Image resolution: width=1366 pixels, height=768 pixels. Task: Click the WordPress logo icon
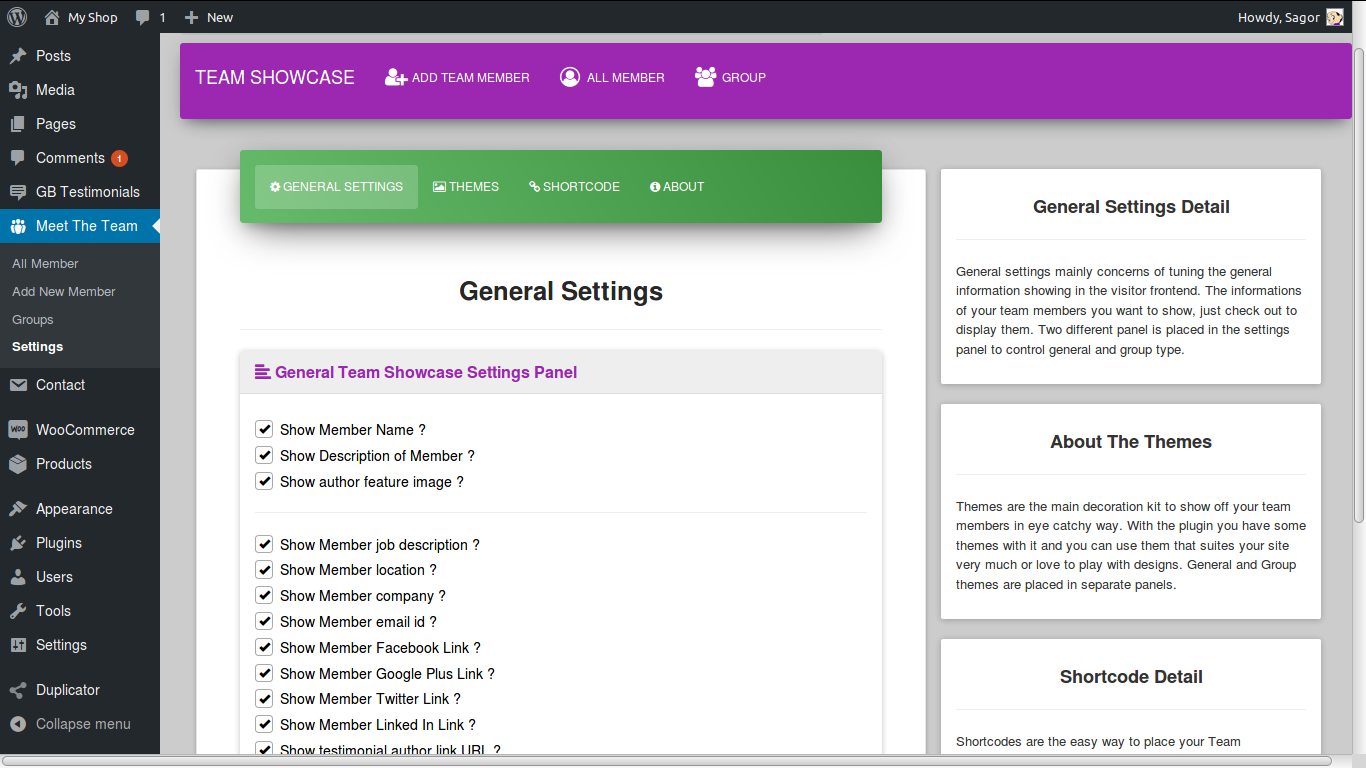17,17
